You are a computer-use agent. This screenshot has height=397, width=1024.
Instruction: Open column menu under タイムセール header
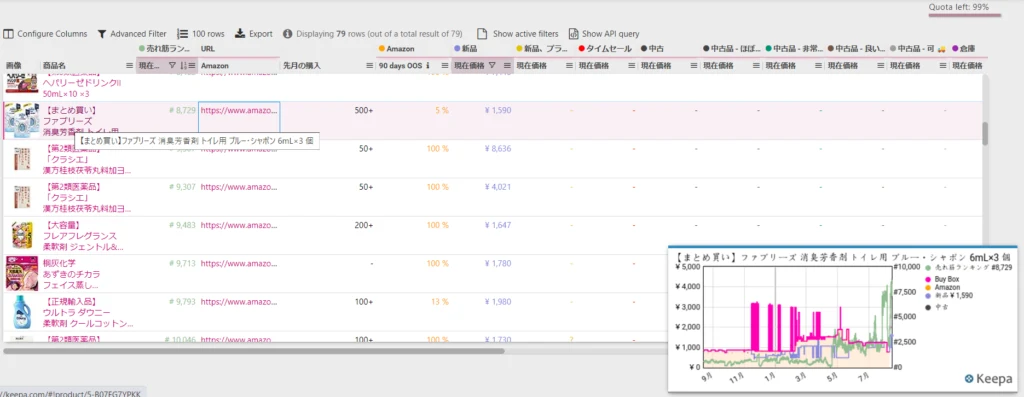pos(632,65)
